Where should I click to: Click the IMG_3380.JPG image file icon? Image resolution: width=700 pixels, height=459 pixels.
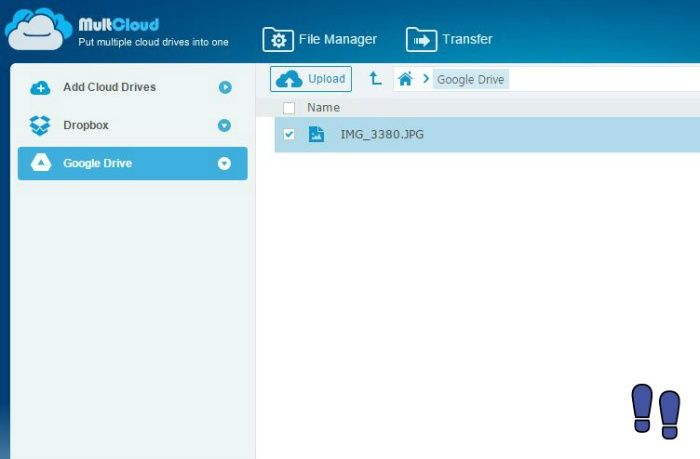coord(317,134)
